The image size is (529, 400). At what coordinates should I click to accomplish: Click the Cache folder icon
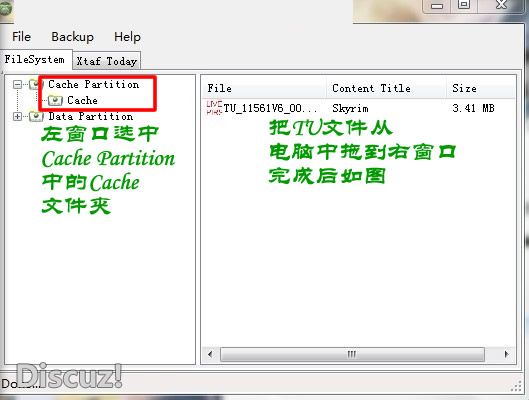pos(55,100)
